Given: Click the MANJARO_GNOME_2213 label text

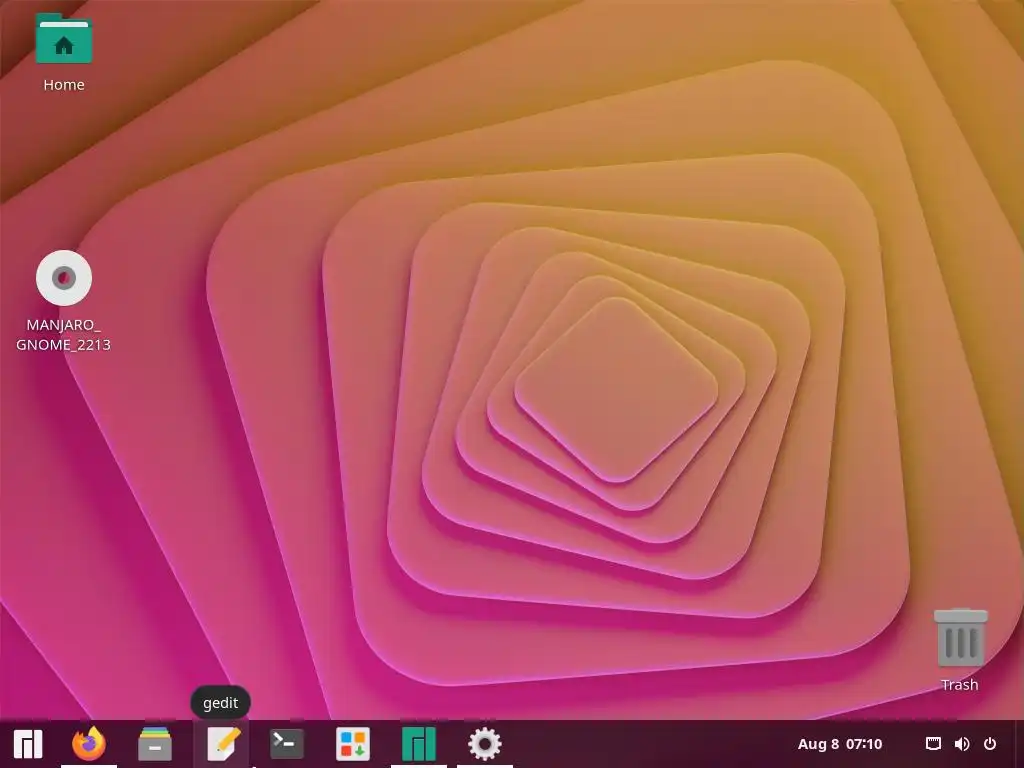Looking at the screenshot, I should [63, 334].
